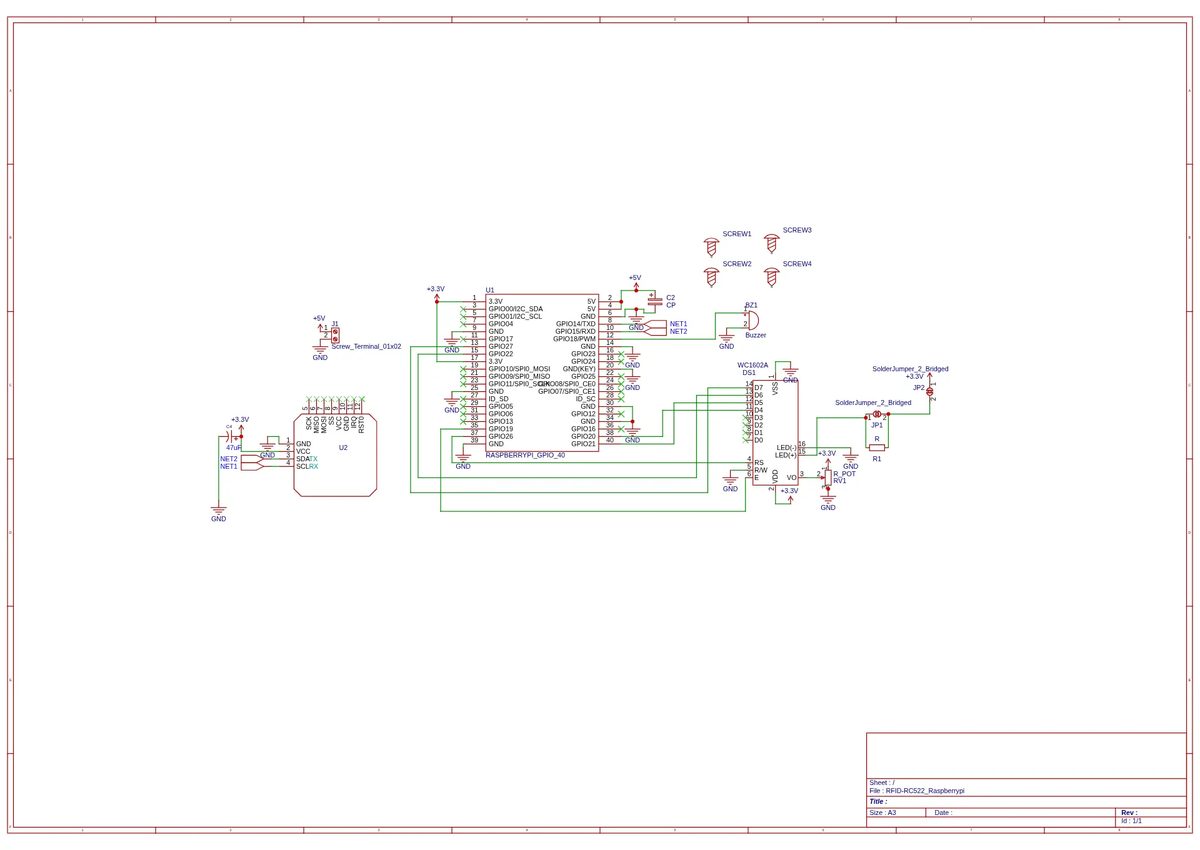Click the LED(+) pin label on DS1
The height and width of the screenshot is (850, 1200).
click(785, 455)
